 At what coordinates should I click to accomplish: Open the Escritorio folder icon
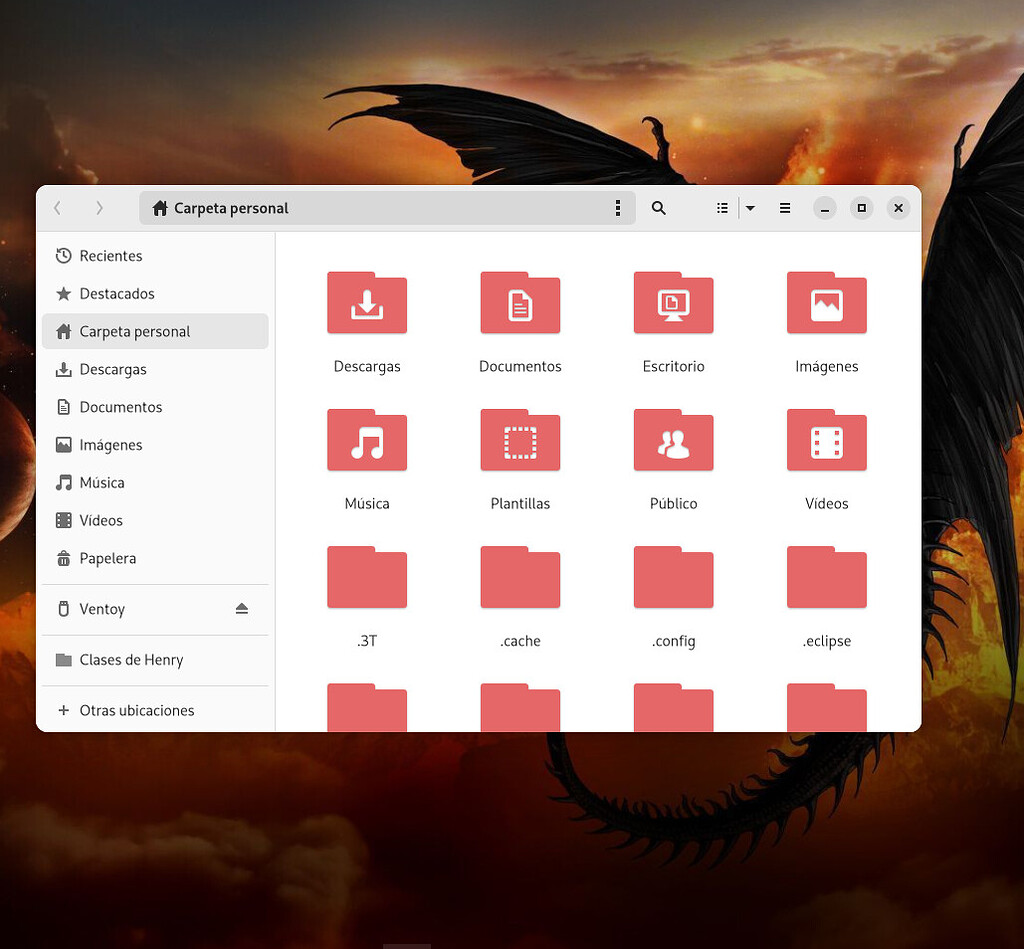tap(673, 303)
